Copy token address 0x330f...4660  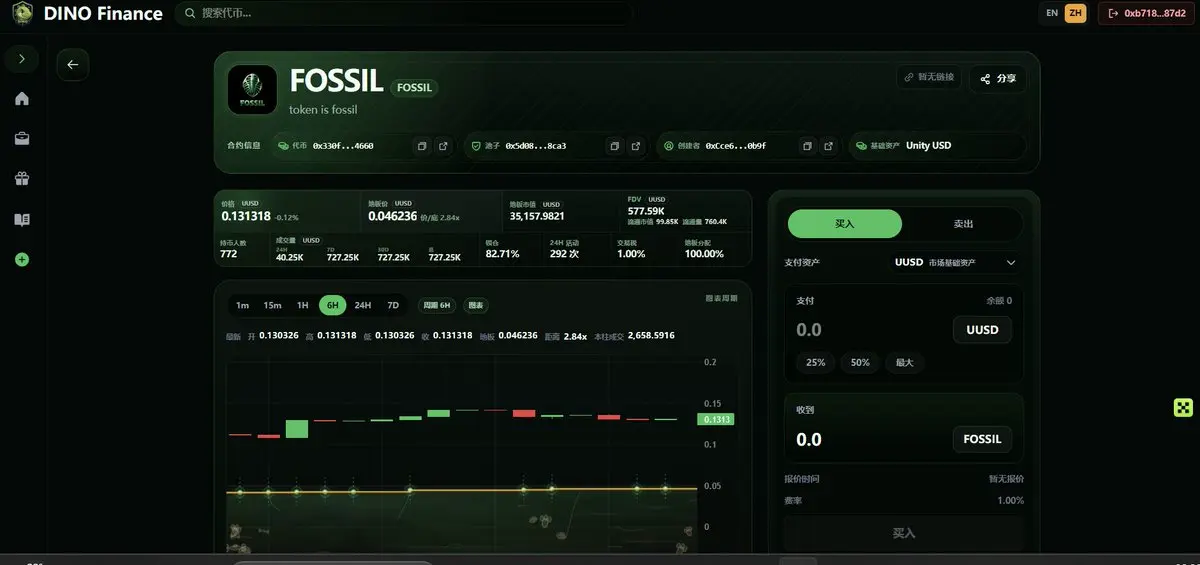pyautogui.click(x=422, y=146)
